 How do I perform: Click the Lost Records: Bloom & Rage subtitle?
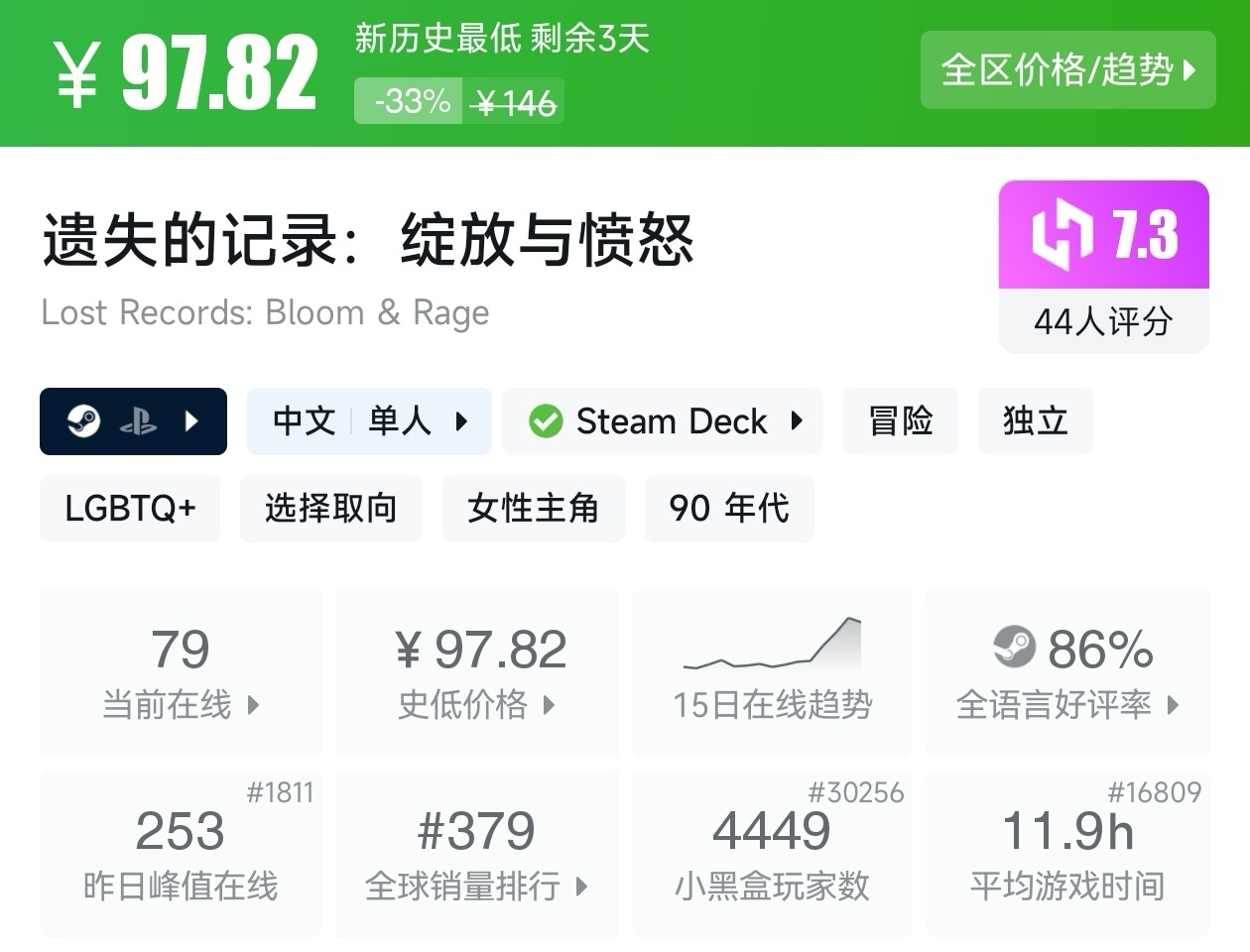click(266, 312)
